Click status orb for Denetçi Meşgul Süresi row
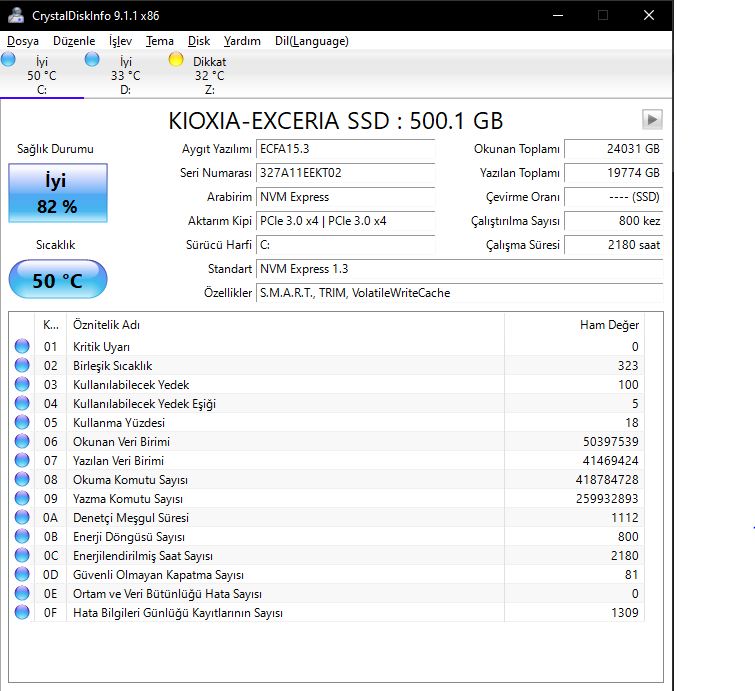The height and width of the screenshot is (691, 755). click(22, 518)
